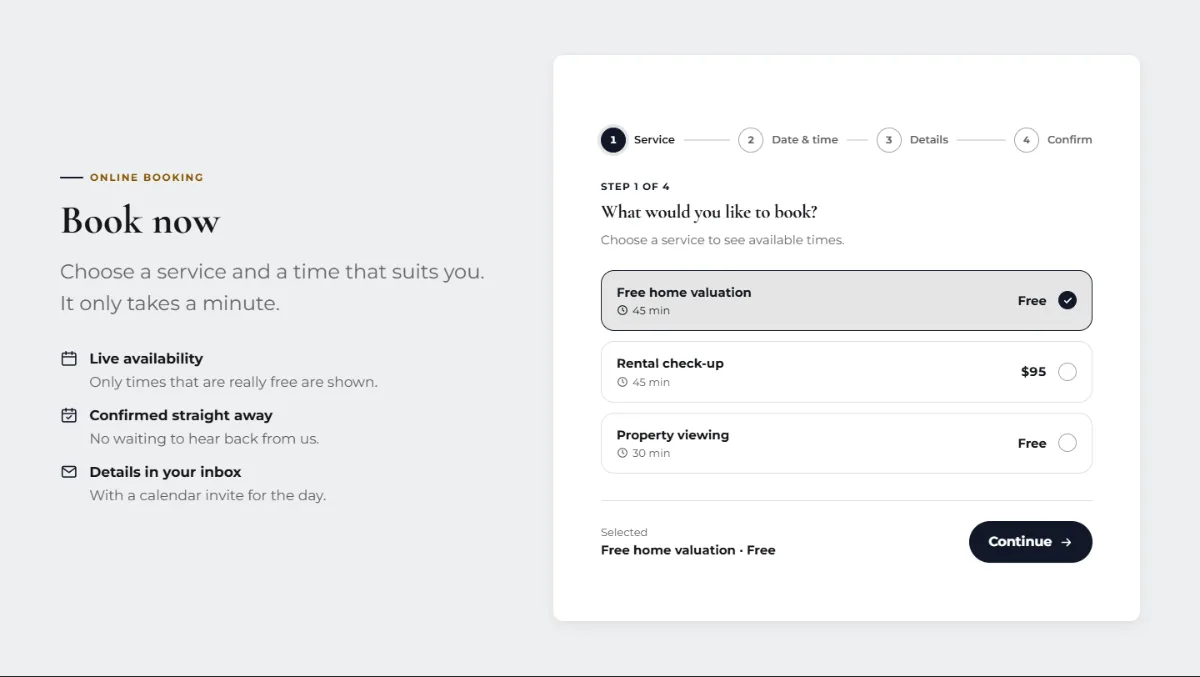Click the clock icon under Free home valuation
The width and height of the screenshot is (1200, 677).
(x=622, y=311)
